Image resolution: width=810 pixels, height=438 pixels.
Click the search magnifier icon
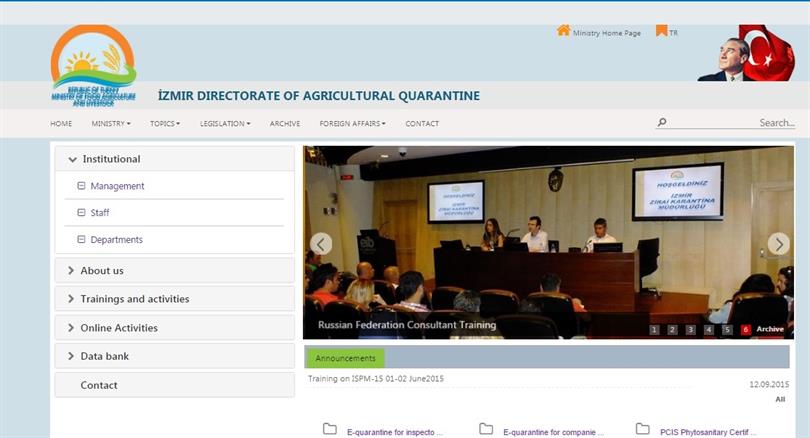661,123
